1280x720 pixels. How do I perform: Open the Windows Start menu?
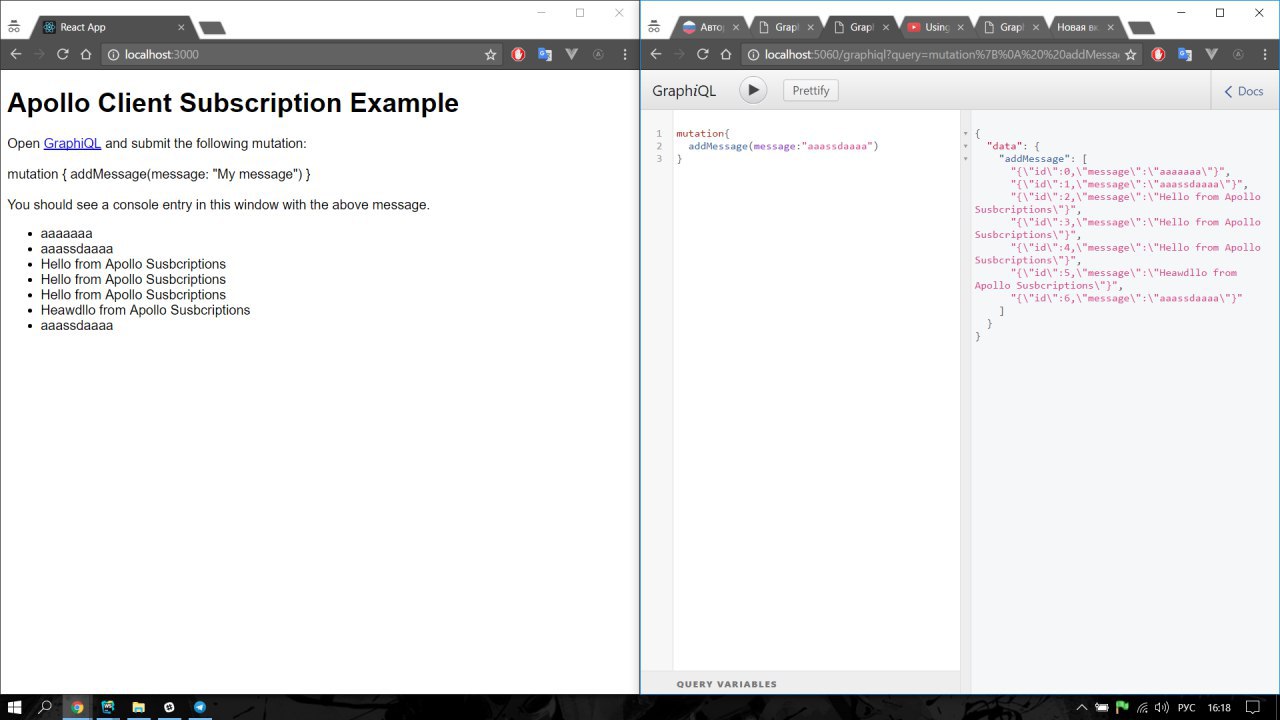(15, 707)
